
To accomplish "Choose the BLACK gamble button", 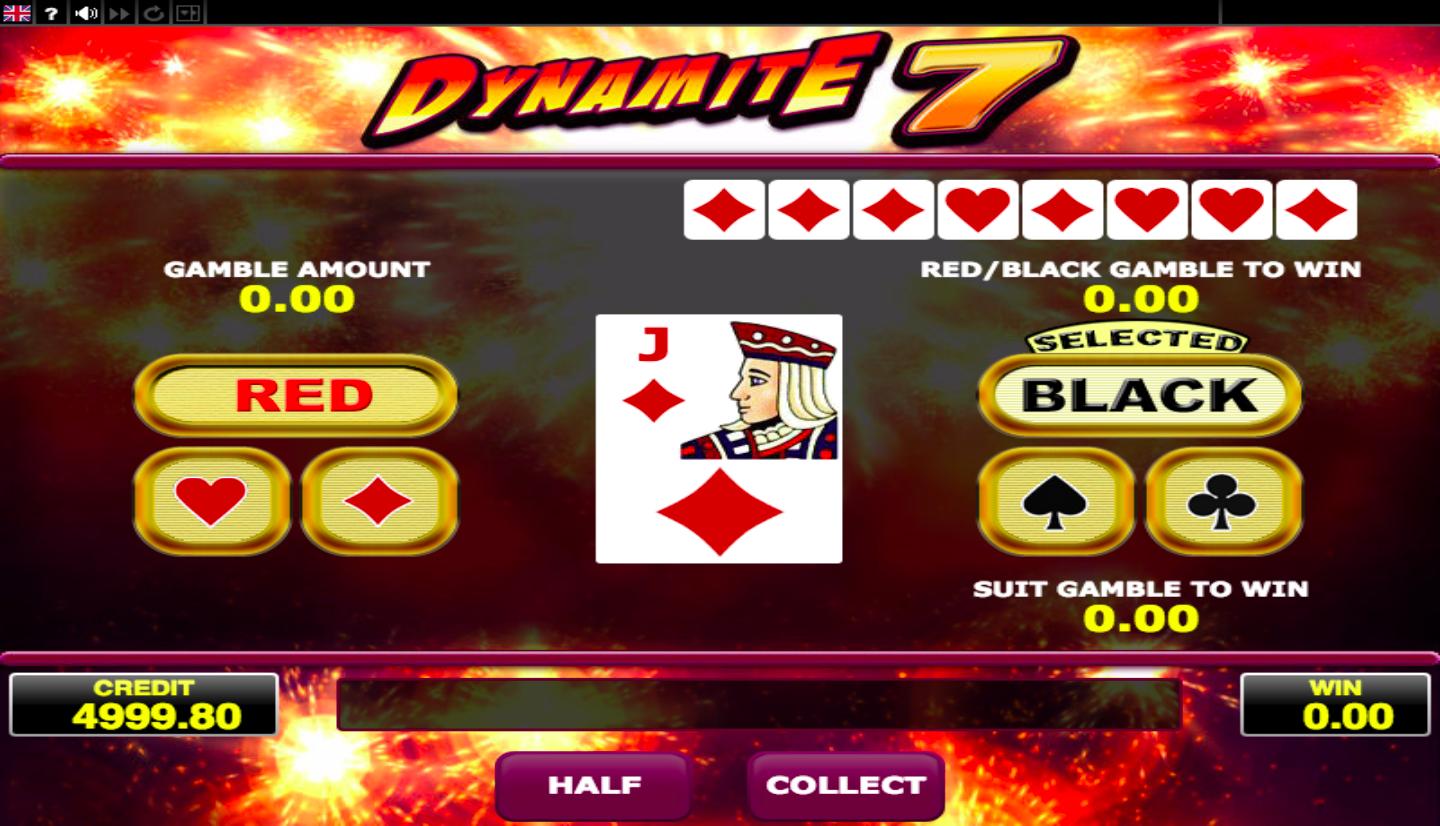I will click(x=1140, y=395).
